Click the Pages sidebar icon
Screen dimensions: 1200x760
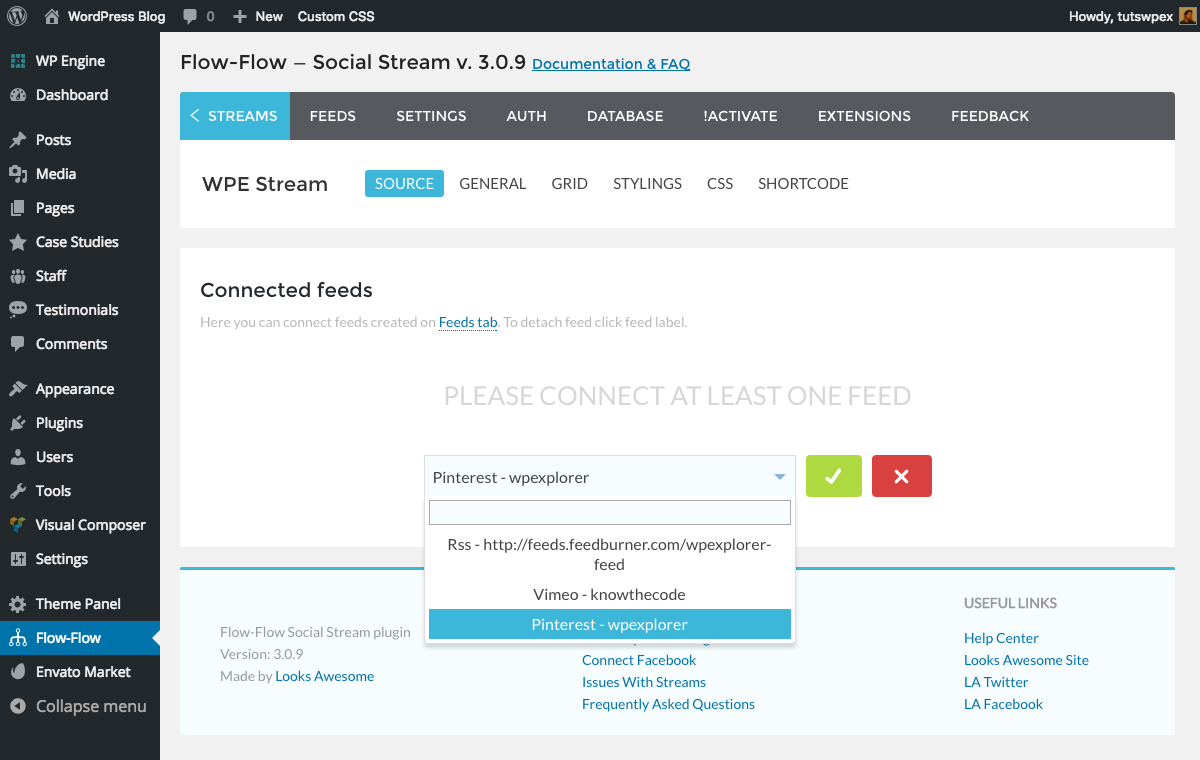click(x=17, y=208)
